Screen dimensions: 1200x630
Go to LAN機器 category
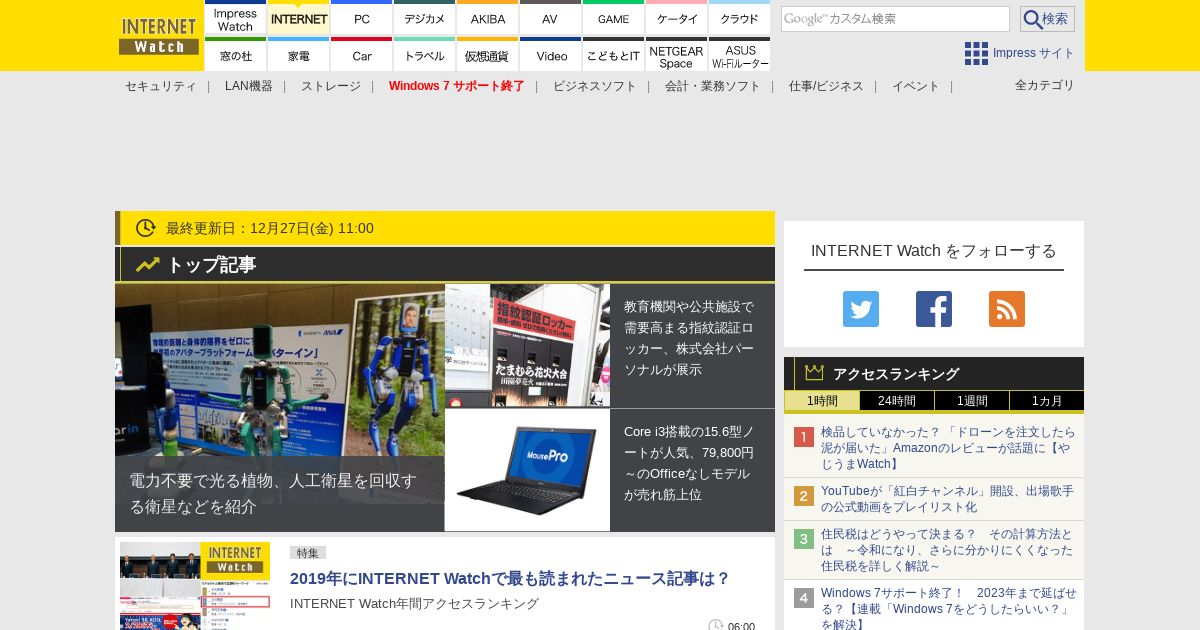pos(249,86)
